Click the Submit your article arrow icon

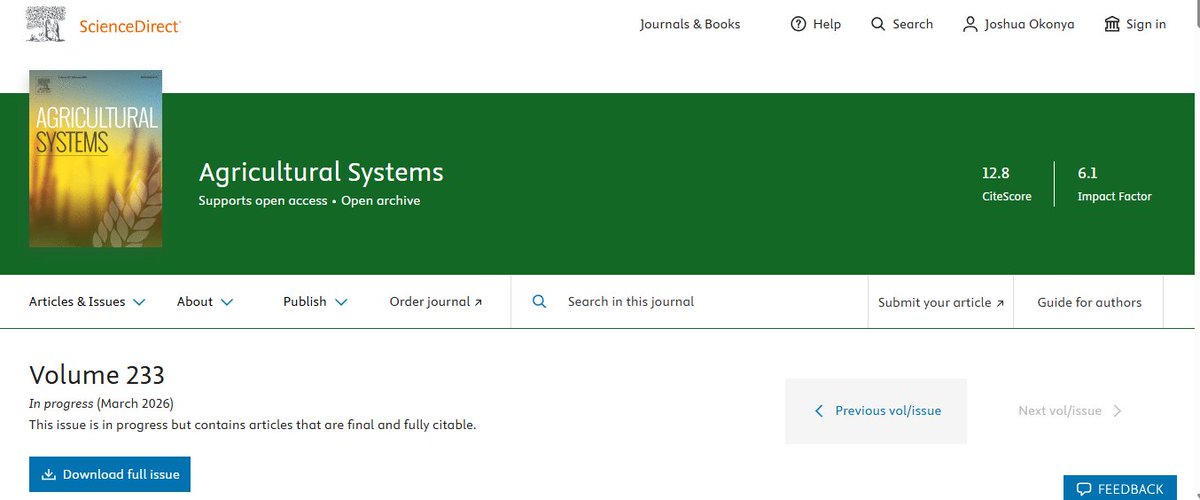pos(1000,303)
